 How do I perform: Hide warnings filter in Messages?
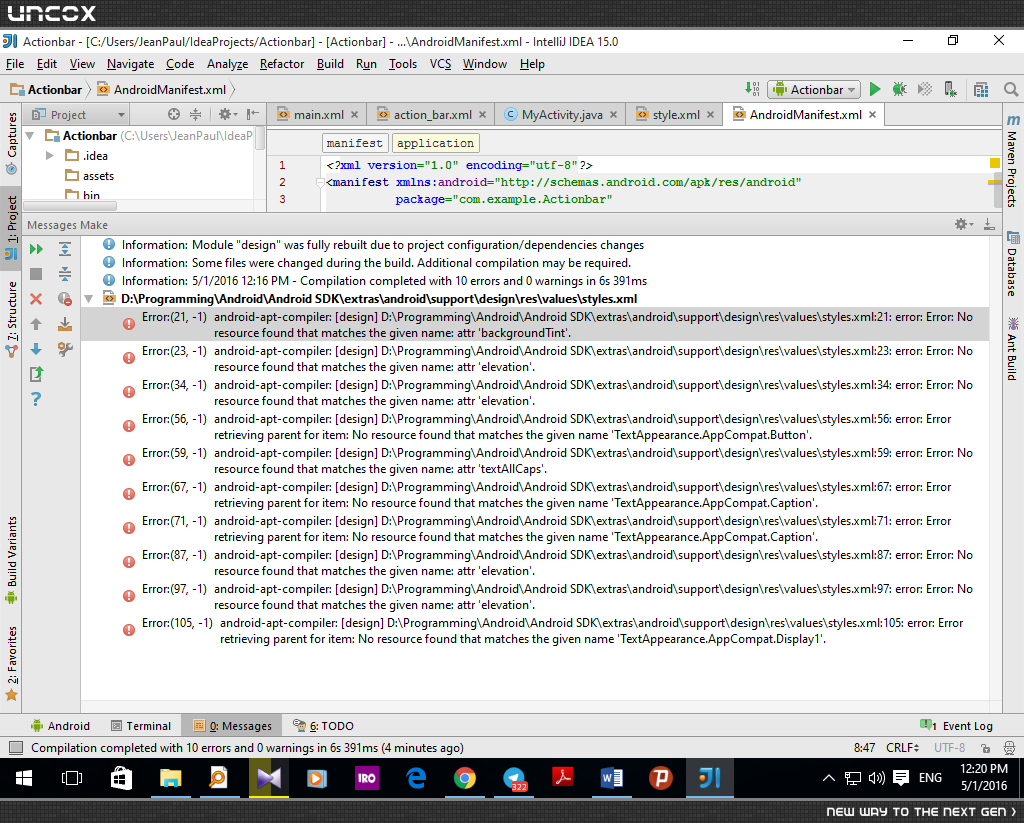coord(65,299)
